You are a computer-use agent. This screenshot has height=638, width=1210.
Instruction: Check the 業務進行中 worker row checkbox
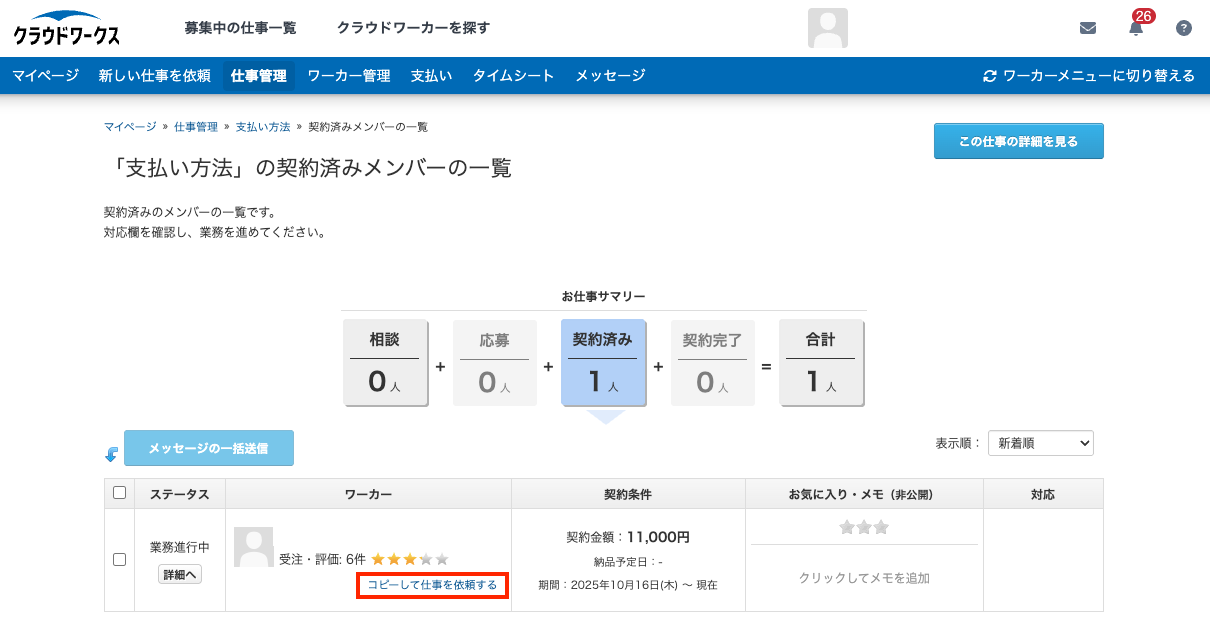pos(120,560)
